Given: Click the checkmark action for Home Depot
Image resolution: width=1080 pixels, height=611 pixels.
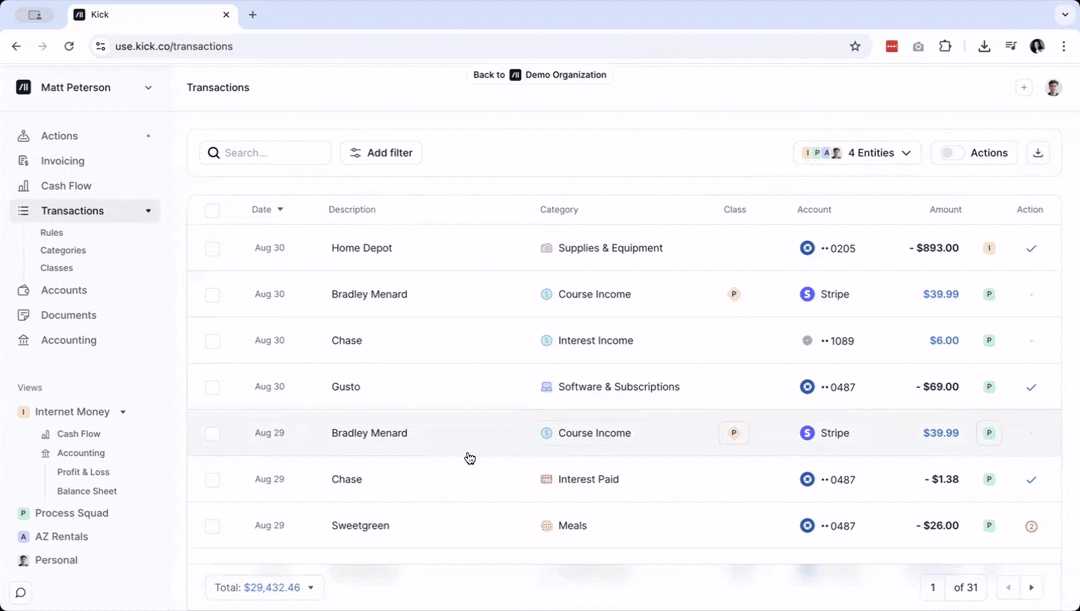Looking at the screenshot, I should pos(1031,248).
